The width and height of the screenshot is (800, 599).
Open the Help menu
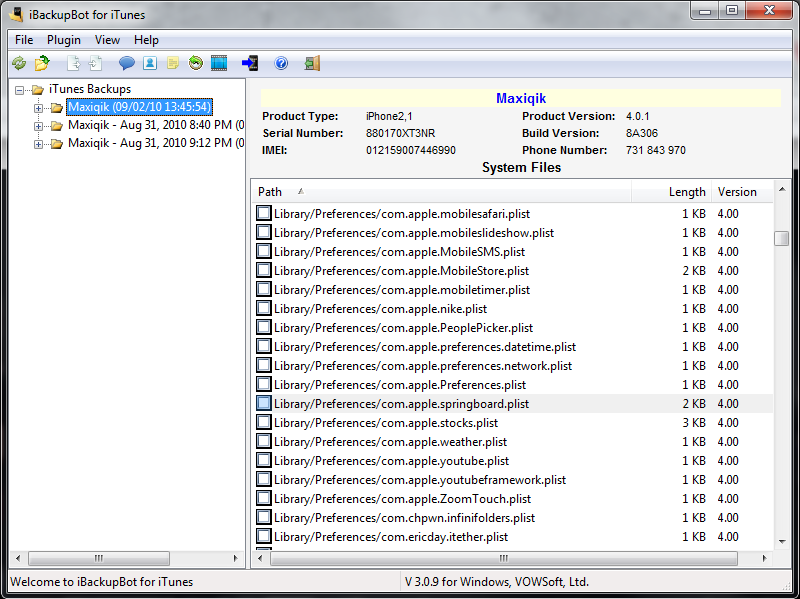click(x=146, y=40)
